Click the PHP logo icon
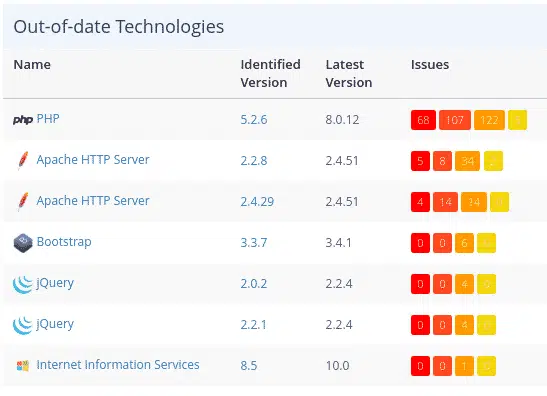 point(23,120)
